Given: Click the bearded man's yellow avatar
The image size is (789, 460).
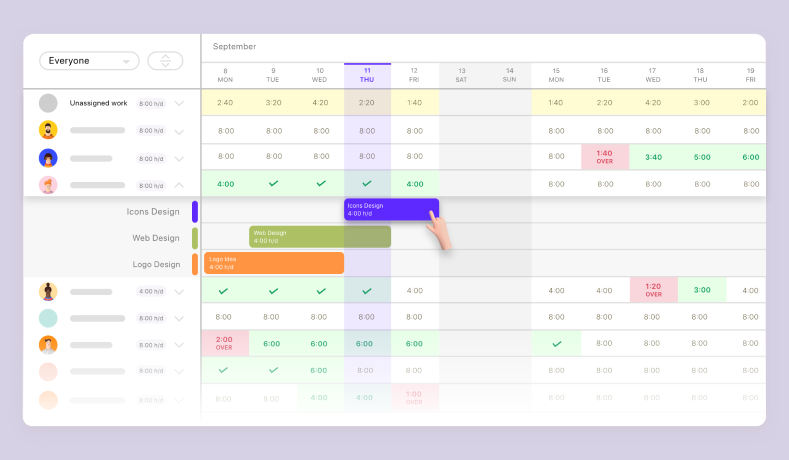Looking at the screenshot, I should [48, 130].
